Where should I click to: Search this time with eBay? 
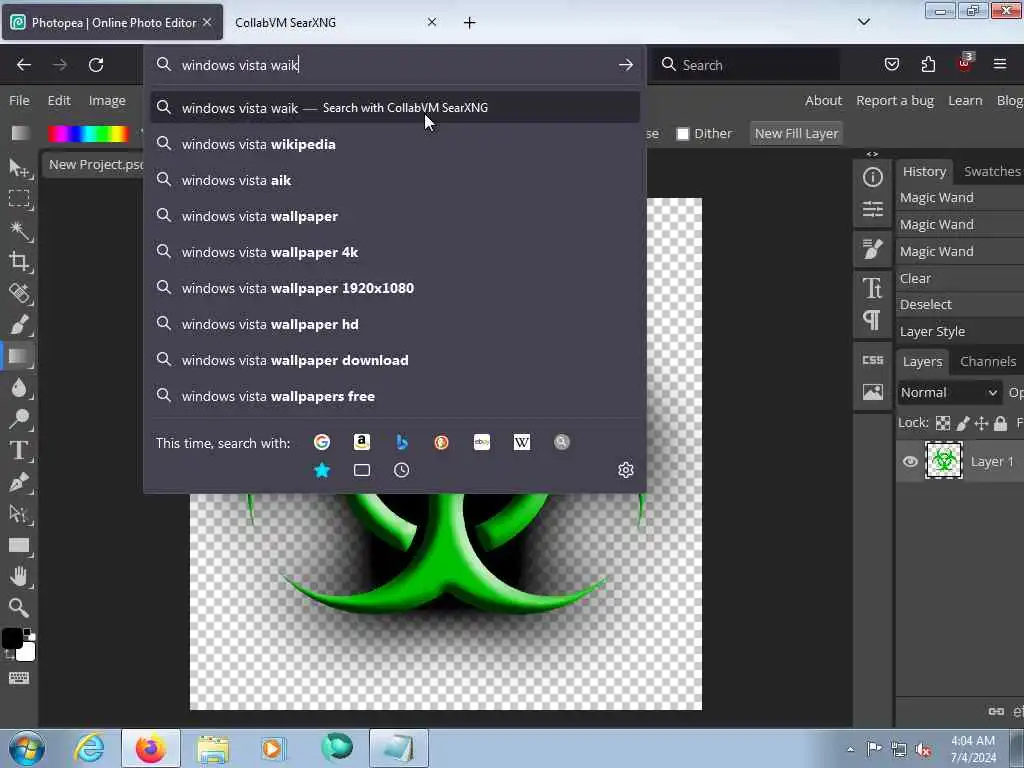point(482,442)
